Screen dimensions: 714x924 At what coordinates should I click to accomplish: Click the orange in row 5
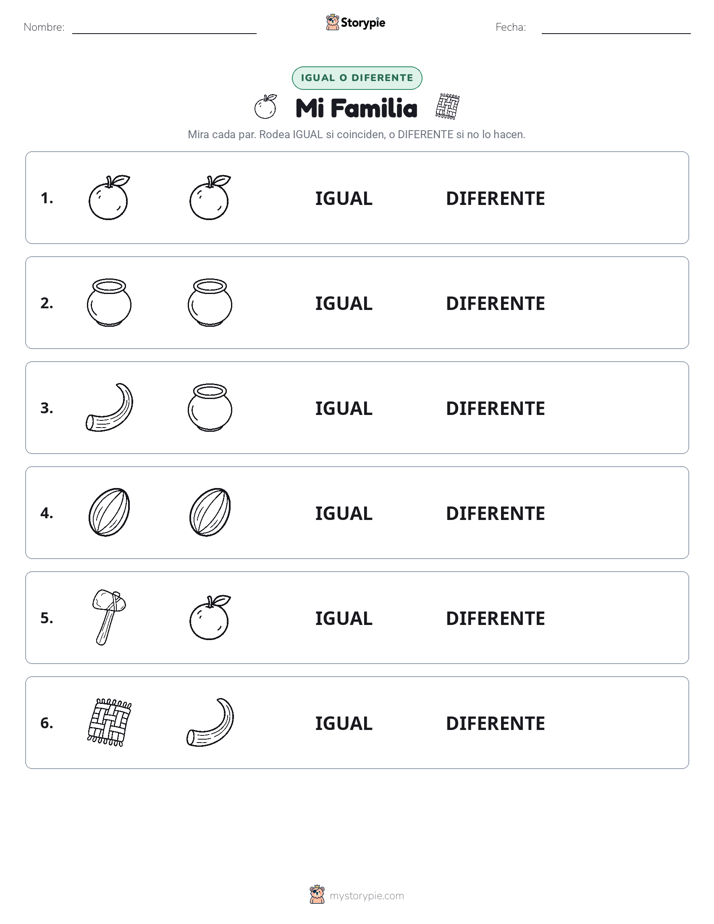(210, 618)
